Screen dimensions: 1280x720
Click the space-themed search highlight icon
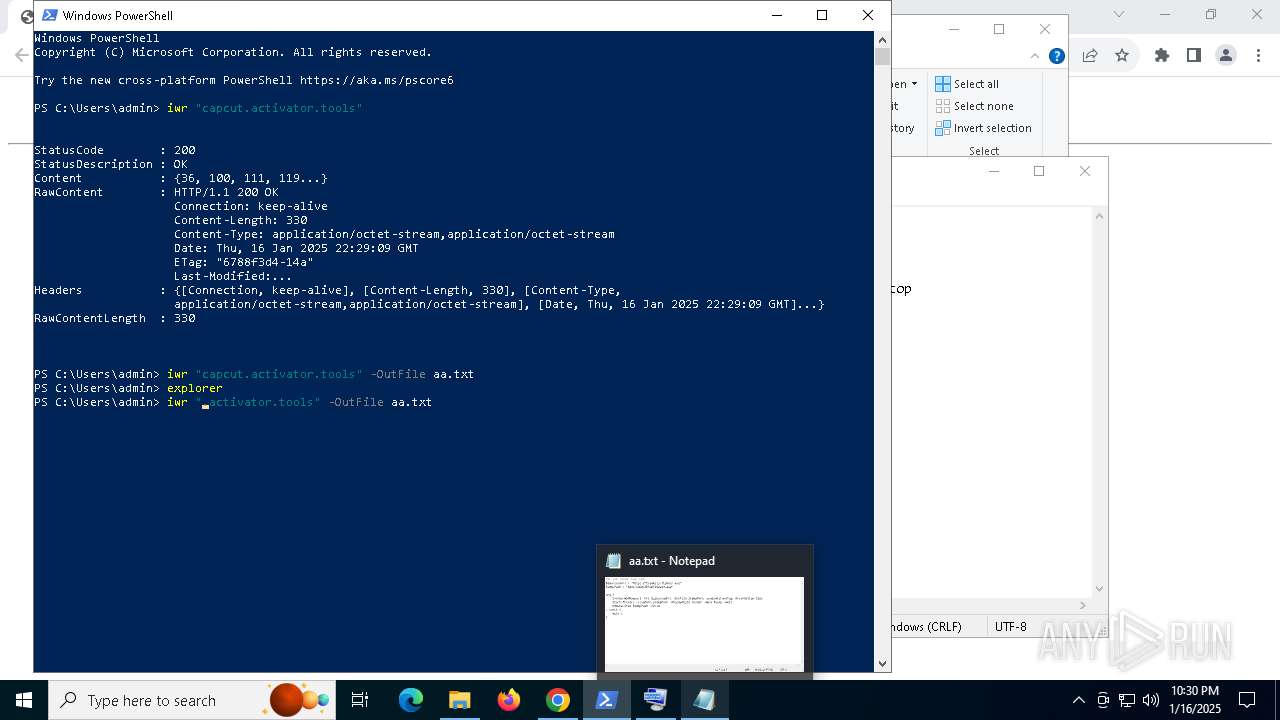click(x=298, y=700)
